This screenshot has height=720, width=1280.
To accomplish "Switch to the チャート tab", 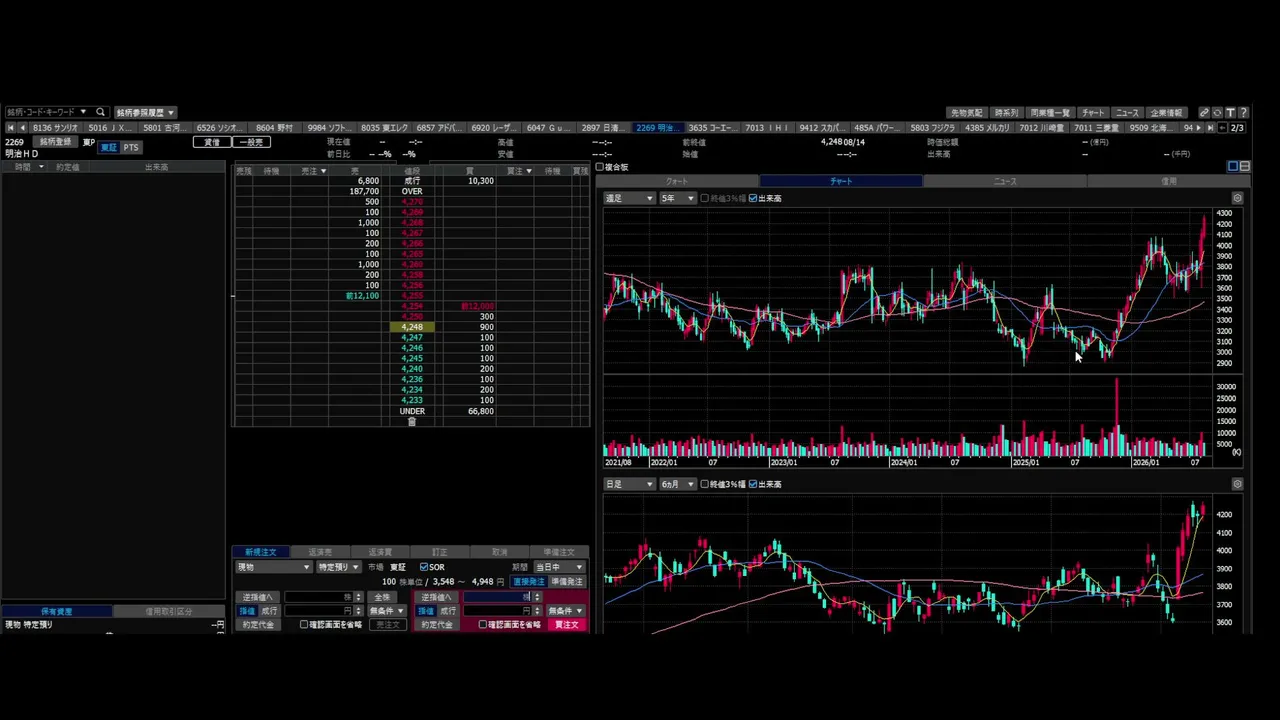I will point(841,181).
